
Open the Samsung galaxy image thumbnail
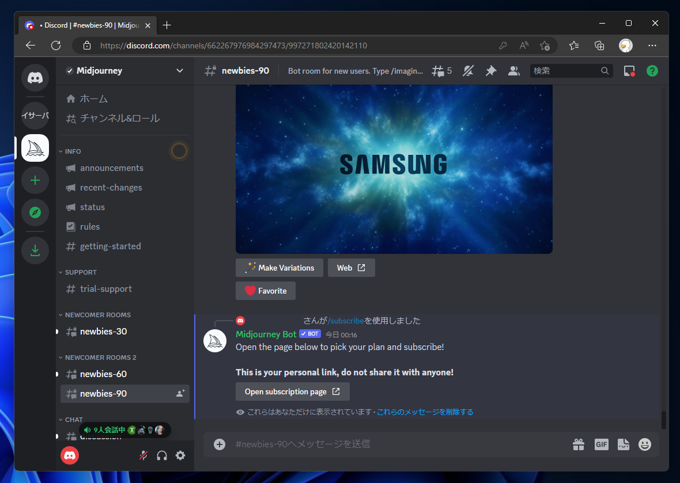tap(394, 170)
